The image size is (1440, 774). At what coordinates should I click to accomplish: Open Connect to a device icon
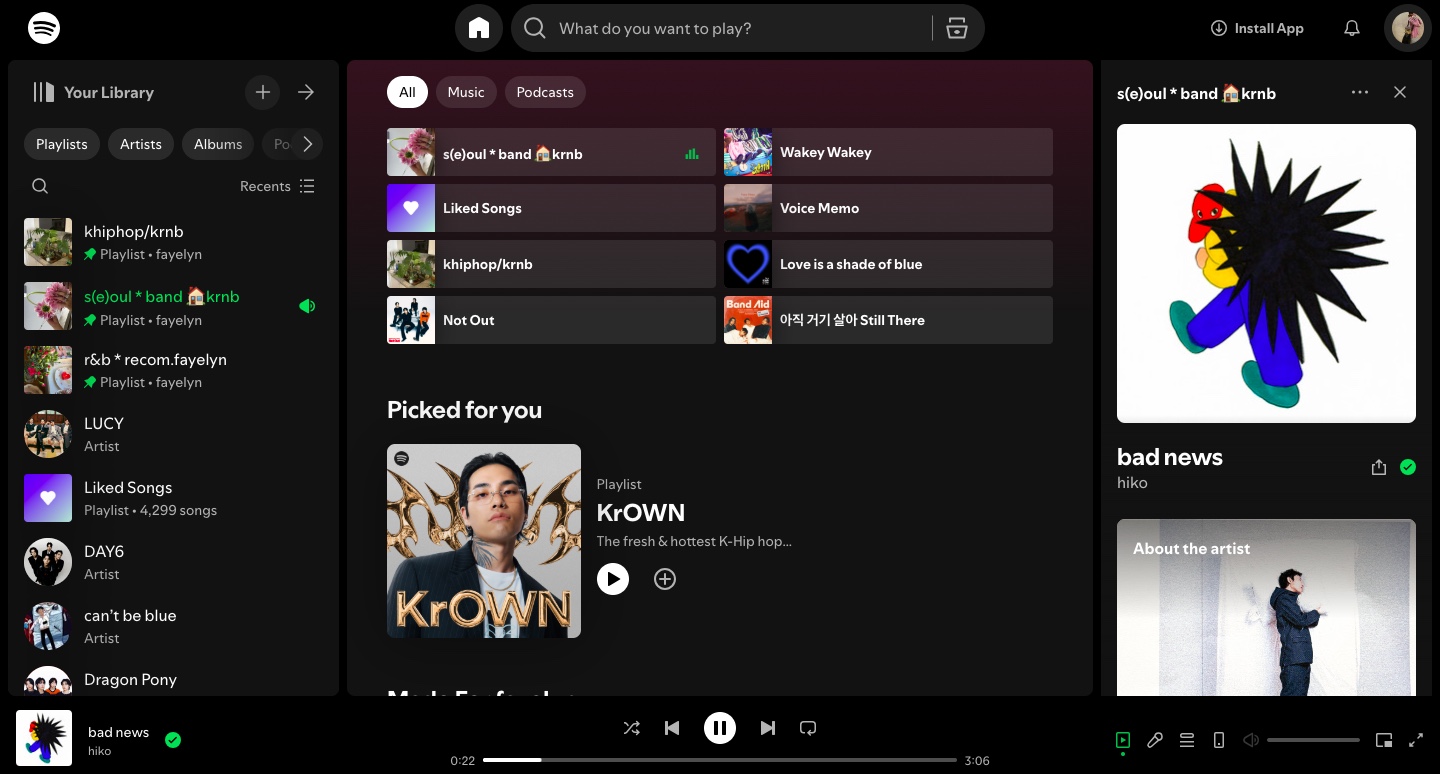(1219, 740)
